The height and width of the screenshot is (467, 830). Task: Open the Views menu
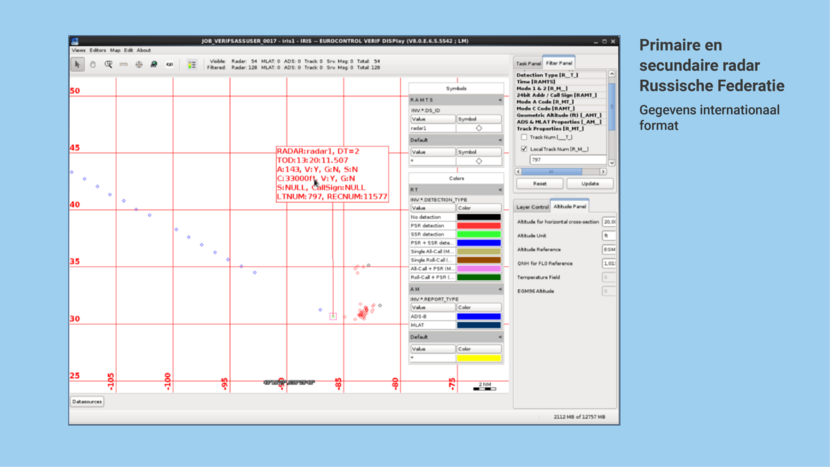78,50
